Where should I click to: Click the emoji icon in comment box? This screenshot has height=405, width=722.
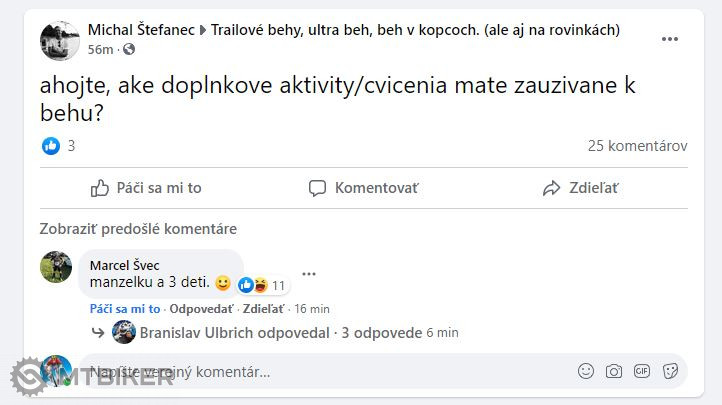(586, 371)
